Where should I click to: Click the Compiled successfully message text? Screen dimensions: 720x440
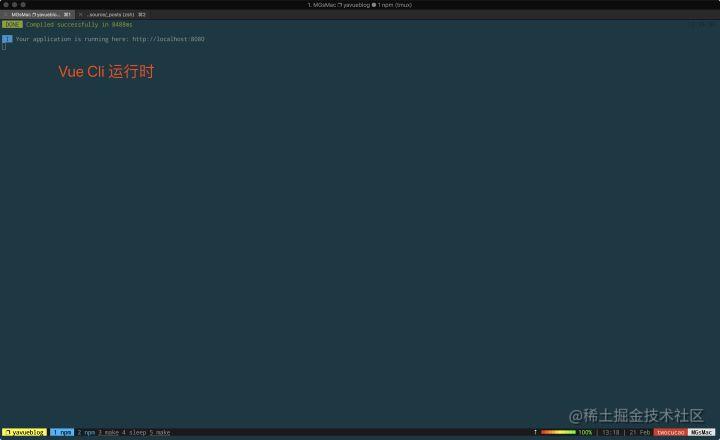(x=79, y=24)
